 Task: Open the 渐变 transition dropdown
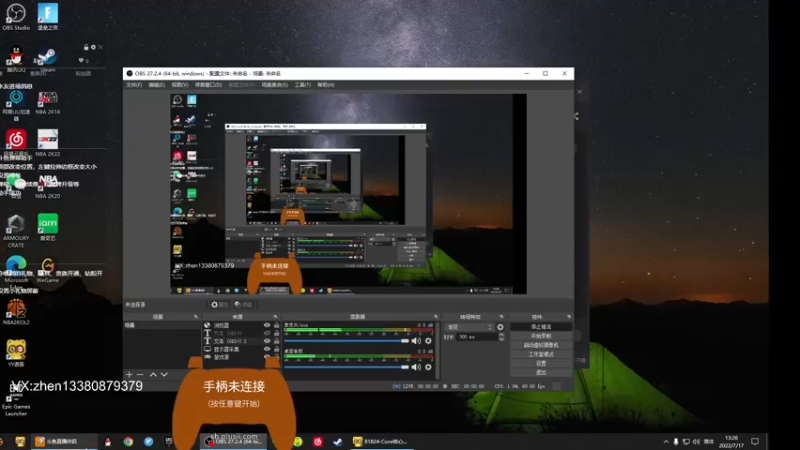[469, 327]
